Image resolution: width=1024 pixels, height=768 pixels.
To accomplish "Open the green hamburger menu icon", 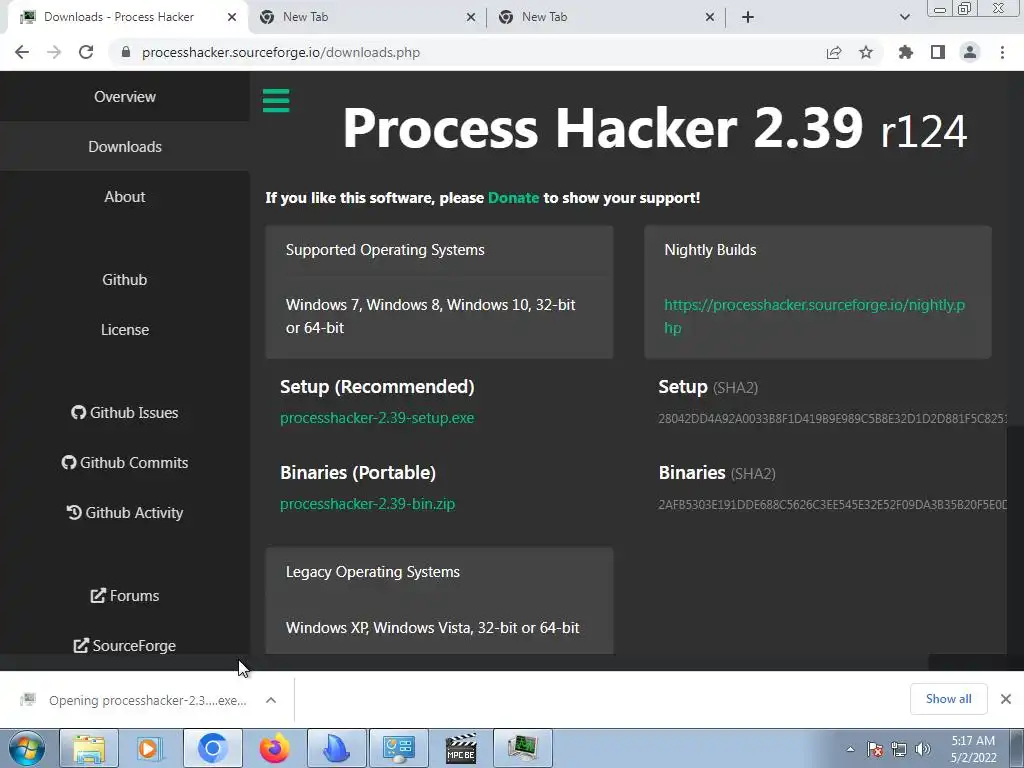I will 276,101.
